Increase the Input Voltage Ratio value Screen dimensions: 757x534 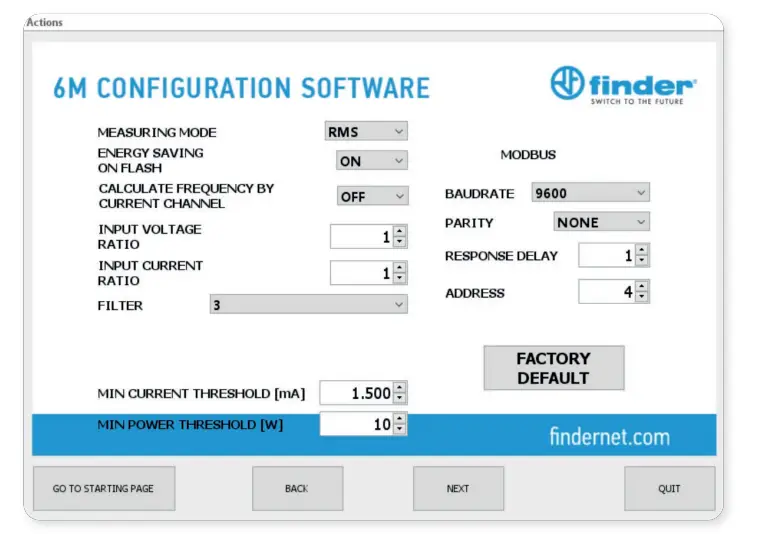(x=400, y=231)
